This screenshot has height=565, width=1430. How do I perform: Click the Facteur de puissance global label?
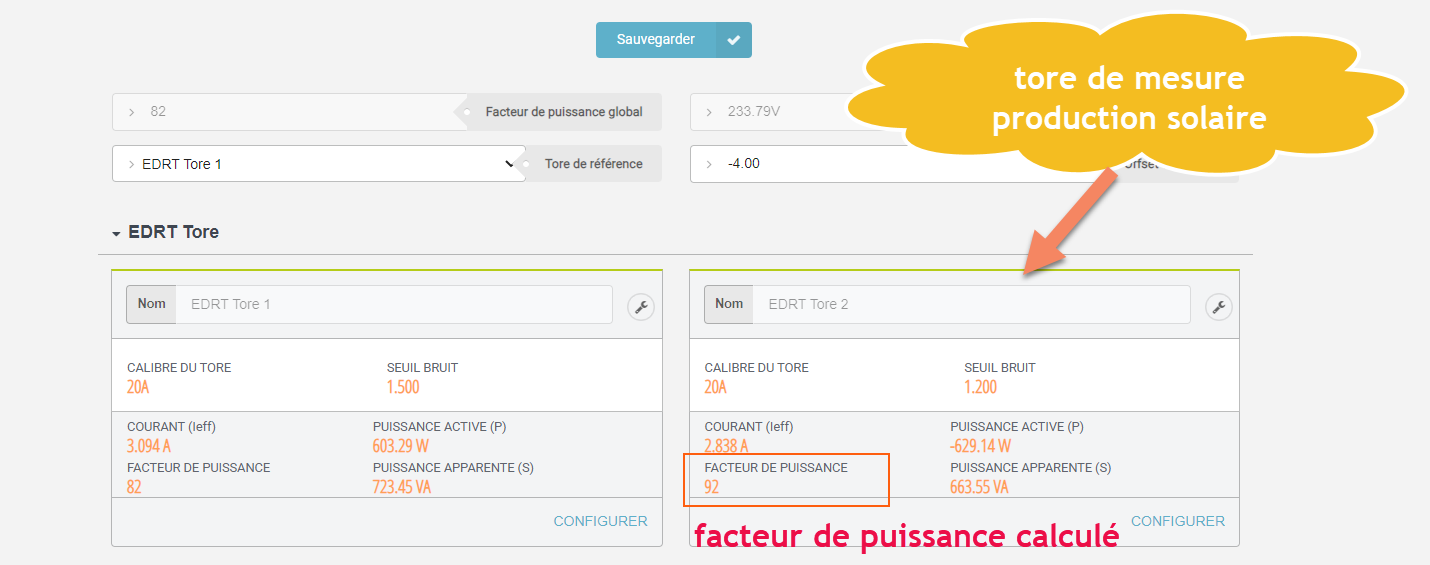click(564, 112)
